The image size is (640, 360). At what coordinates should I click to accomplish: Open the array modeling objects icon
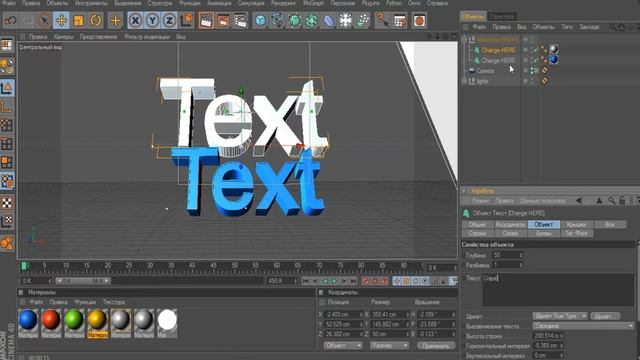pyautogui.click(x=311, y=20)
